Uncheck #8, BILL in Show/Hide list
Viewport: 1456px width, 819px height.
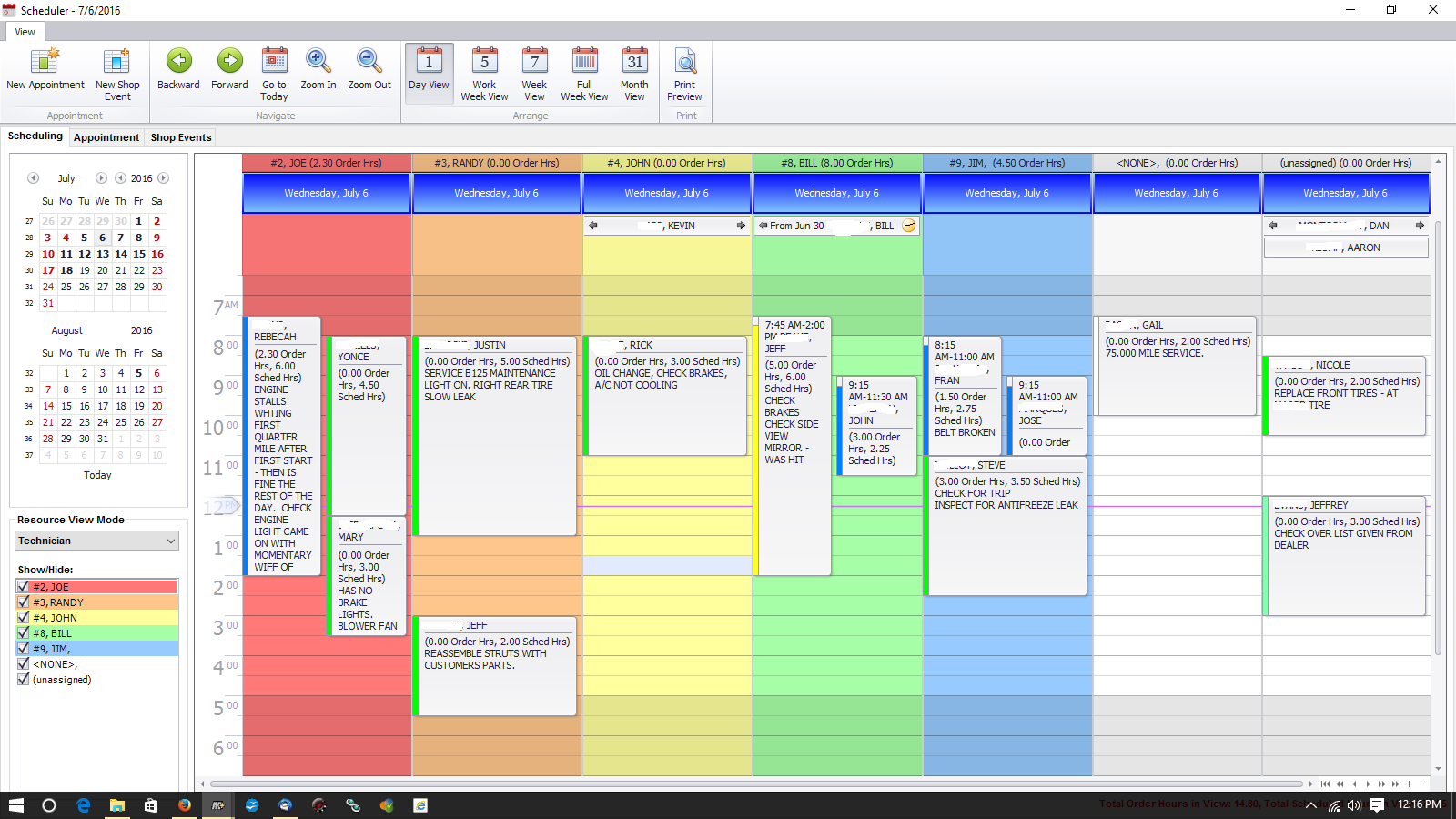click(24, 633)
